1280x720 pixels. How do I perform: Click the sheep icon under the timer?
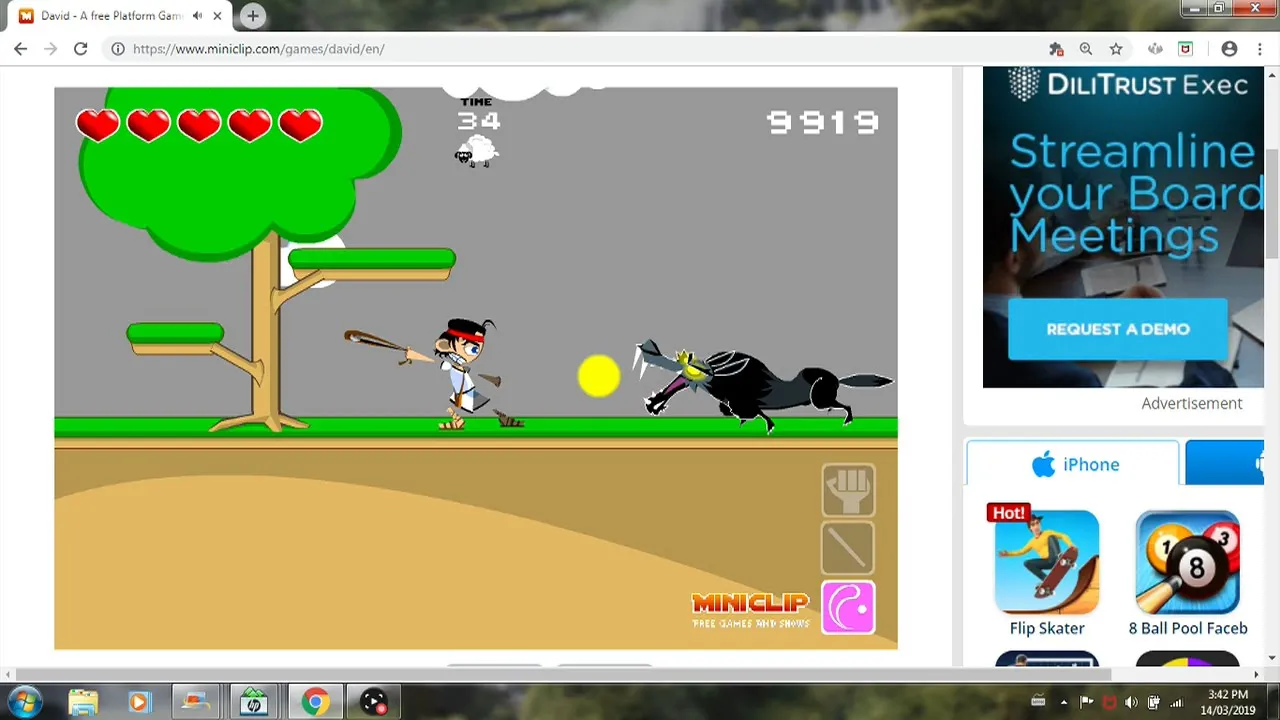[477, 152]
